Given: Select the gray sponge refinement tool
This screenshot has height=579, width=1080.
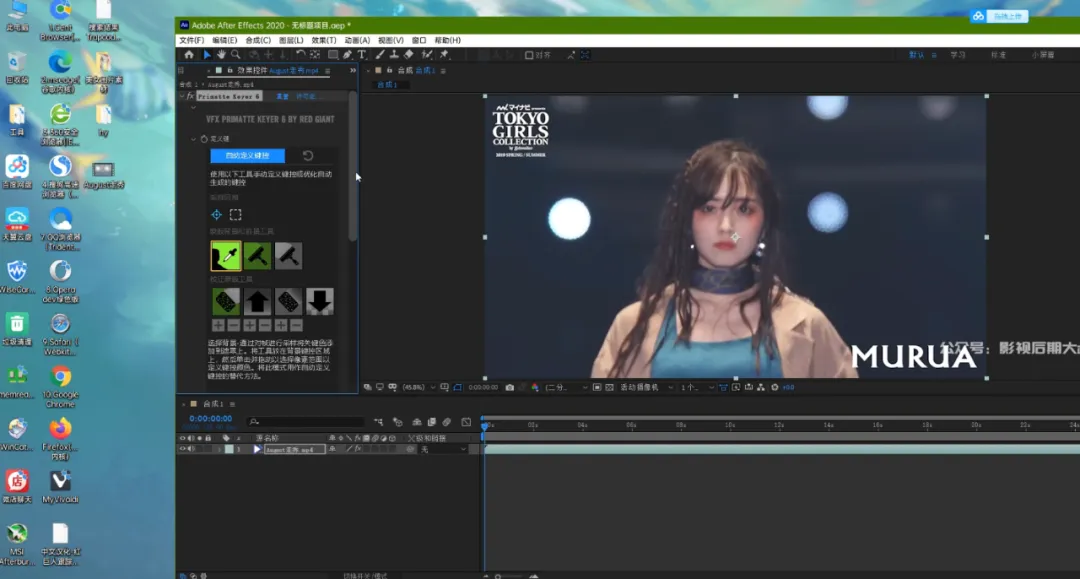Looking at the screenshot, I should 288,302.
